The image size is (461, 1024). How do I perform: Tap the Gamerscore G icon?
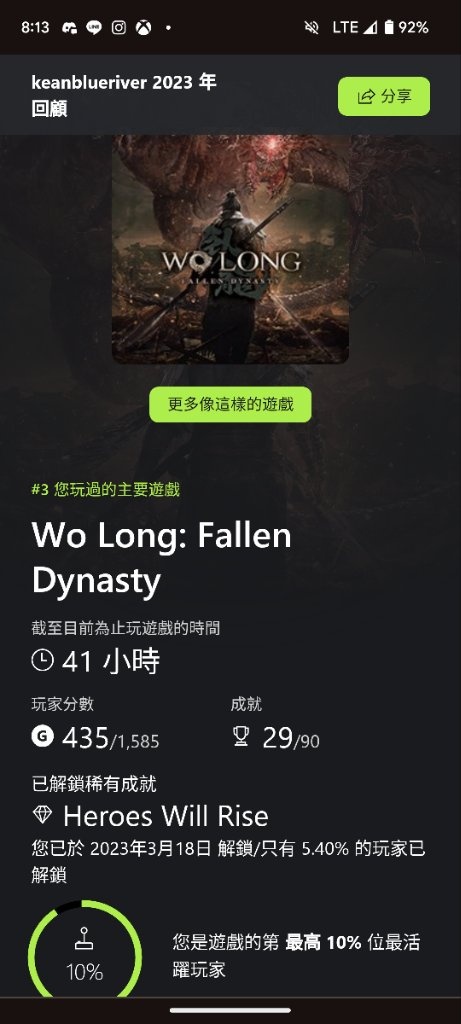click(42, 737)
